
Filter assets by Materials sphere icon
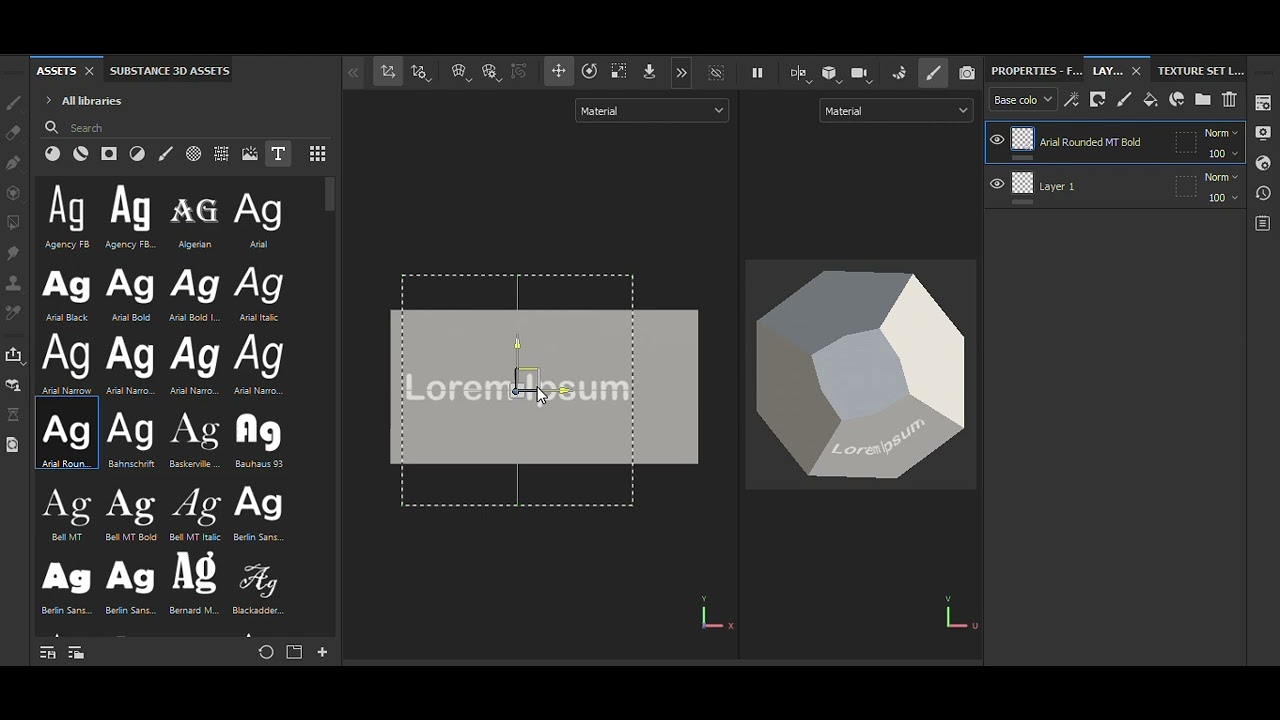(52, 154)
